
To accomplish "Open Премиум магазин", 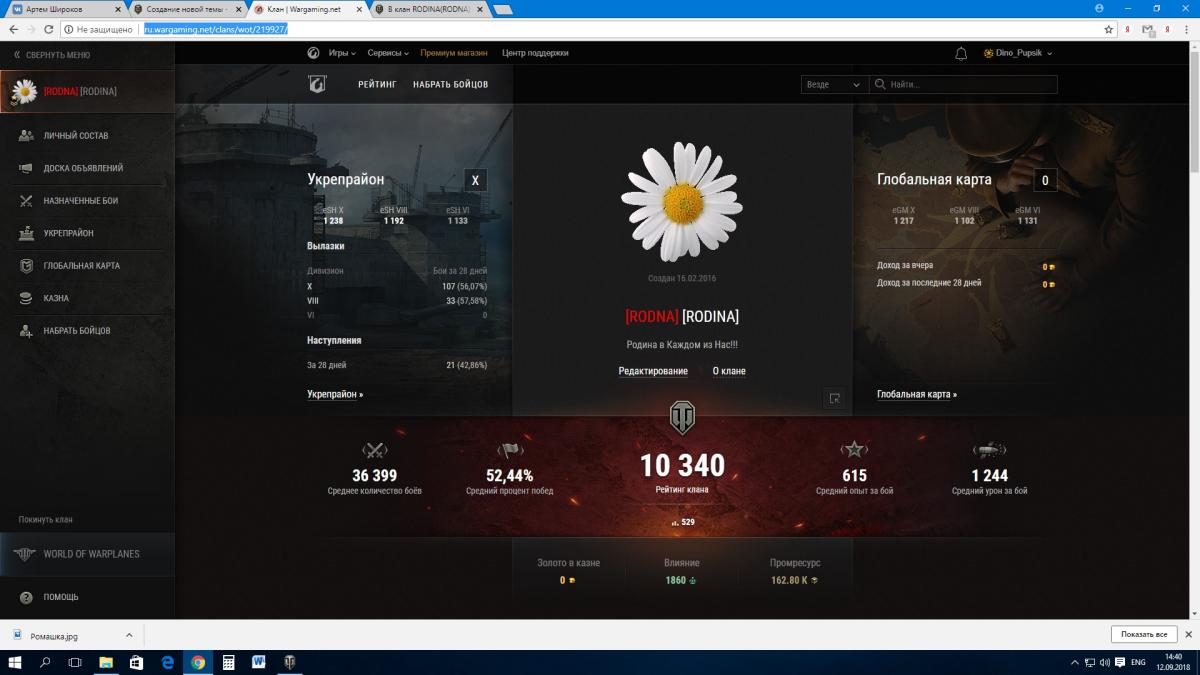I will coord(454,53).
